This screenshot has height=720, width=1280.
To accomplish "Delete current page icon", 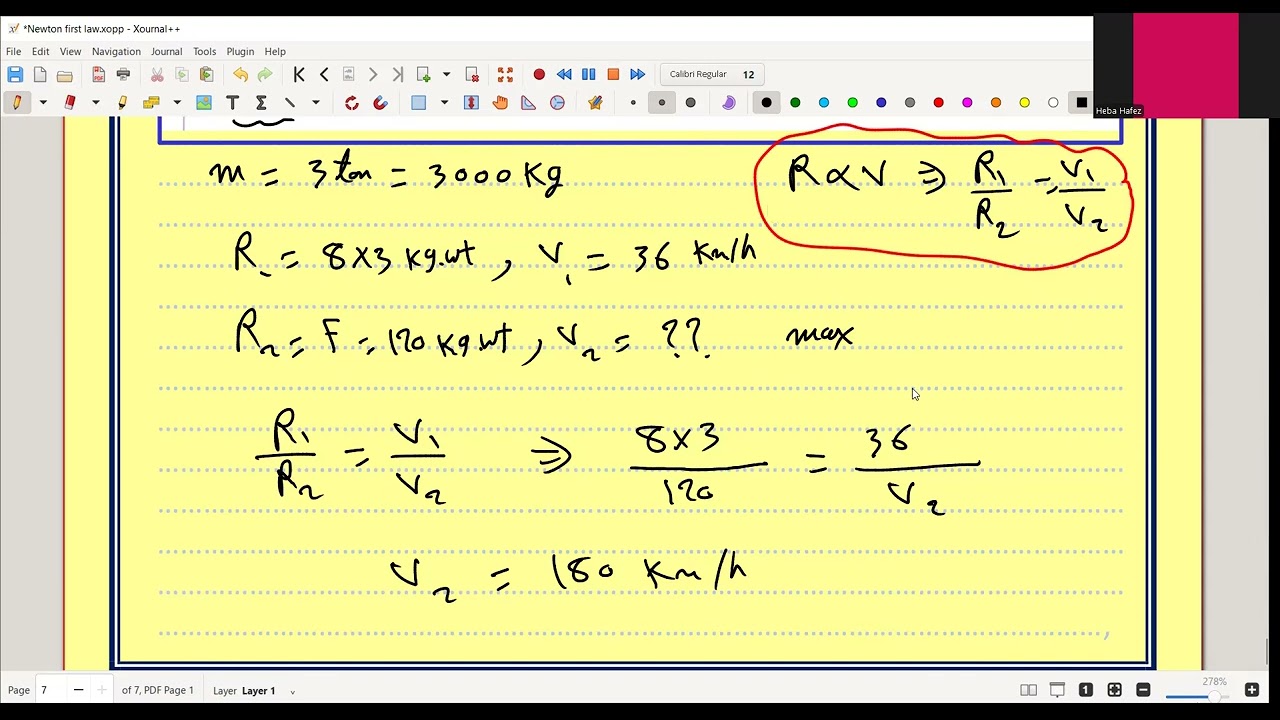I will (x=472, y=74).
